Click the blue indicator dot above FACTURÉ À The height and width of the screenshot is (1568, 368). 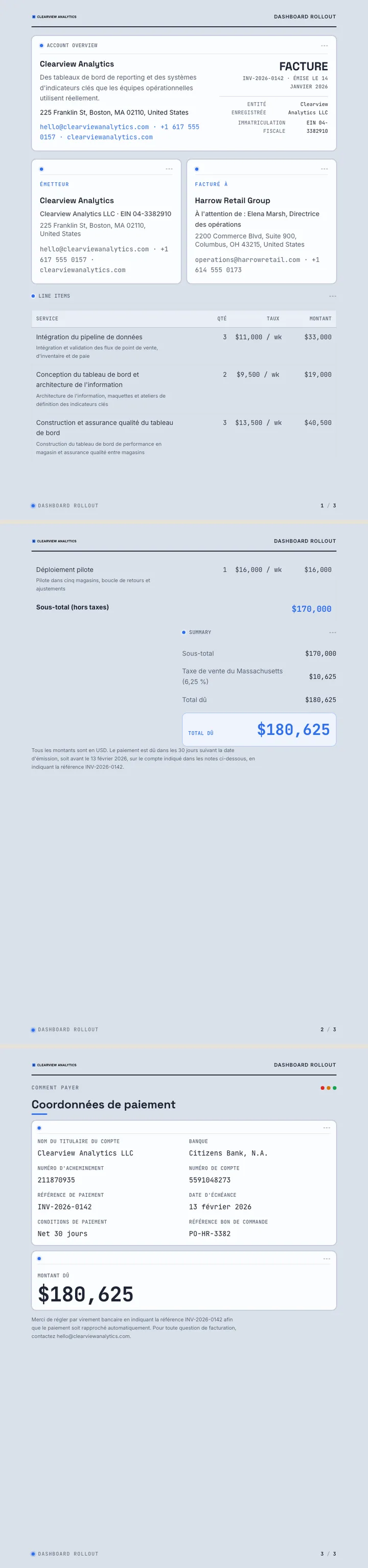point(197,169)
